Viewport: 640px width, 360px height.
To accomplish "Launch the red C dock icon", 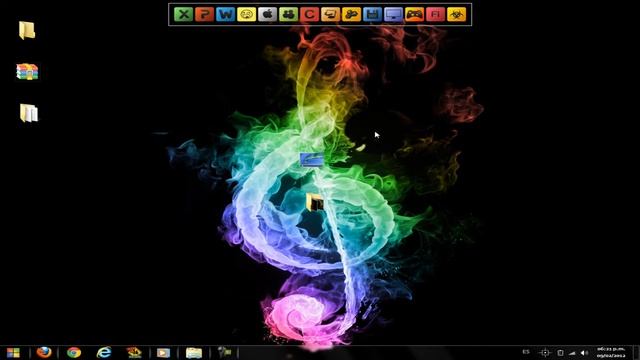I will [x=309, y=14].
